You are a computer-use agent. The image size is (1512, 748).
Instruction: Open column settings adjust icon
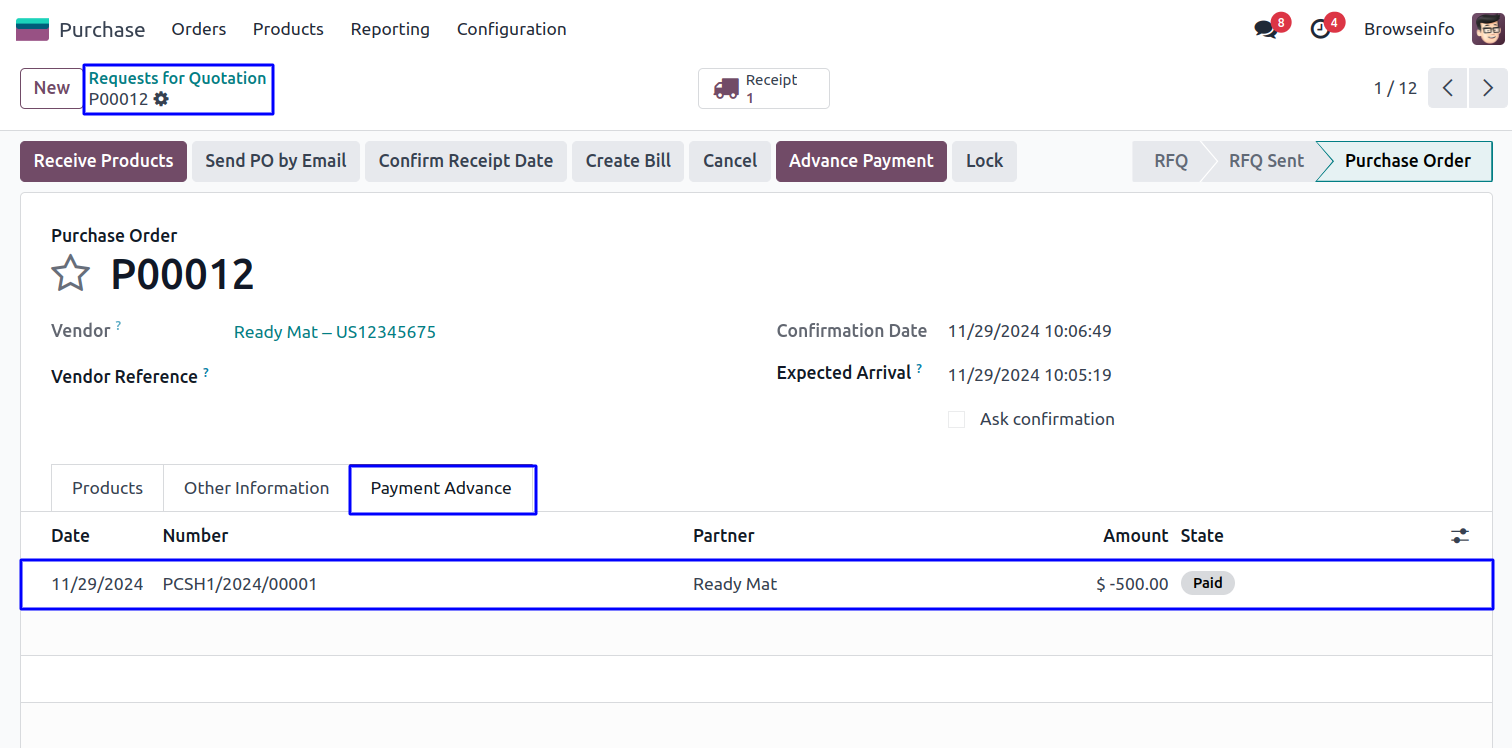1460,536
